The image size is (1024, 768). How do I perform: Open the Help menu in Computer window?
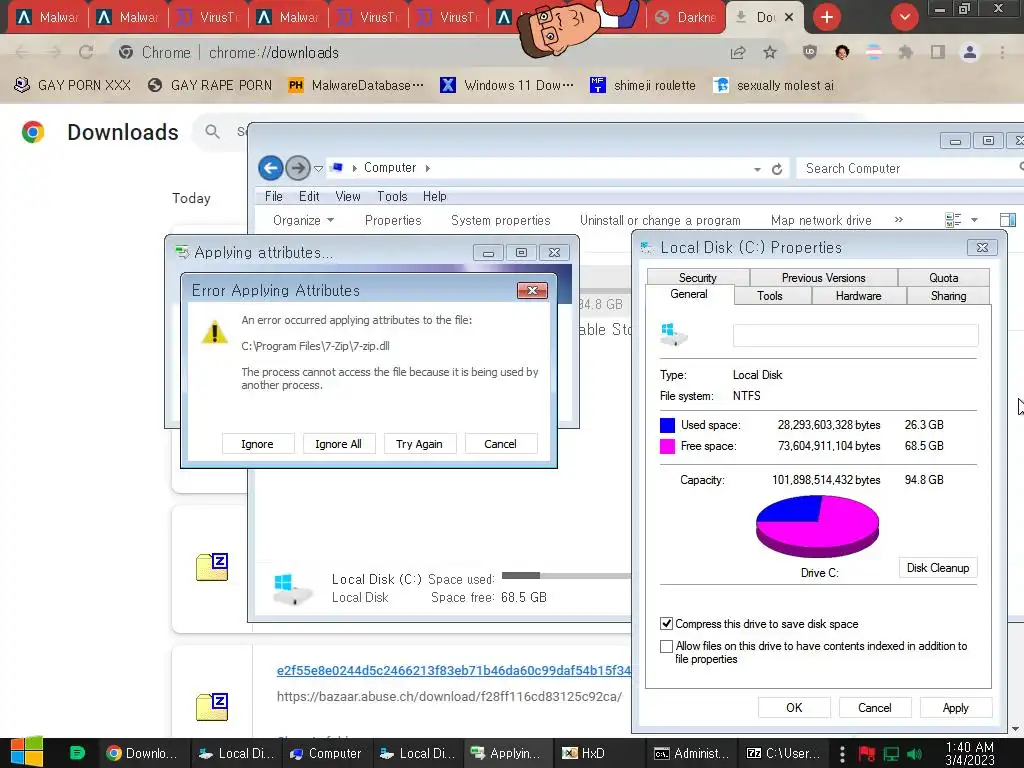click(x=434, y=197)
